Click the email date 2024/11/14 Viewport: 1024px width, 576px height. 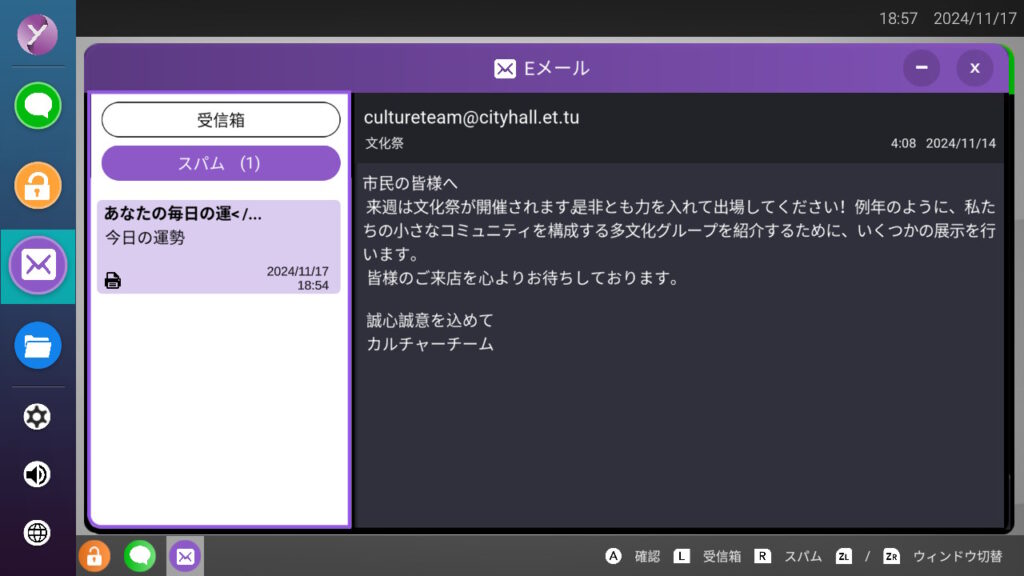(961, 144)
